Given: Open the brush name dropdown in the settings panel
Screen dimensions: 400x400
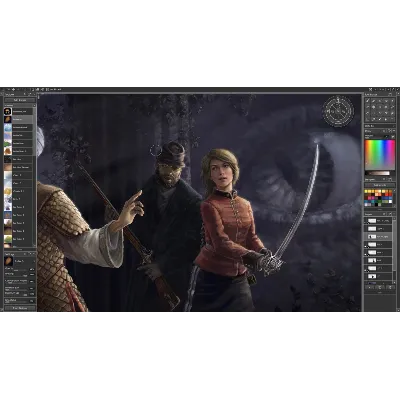Looking at the screenshot, I should tap(24, 261).
